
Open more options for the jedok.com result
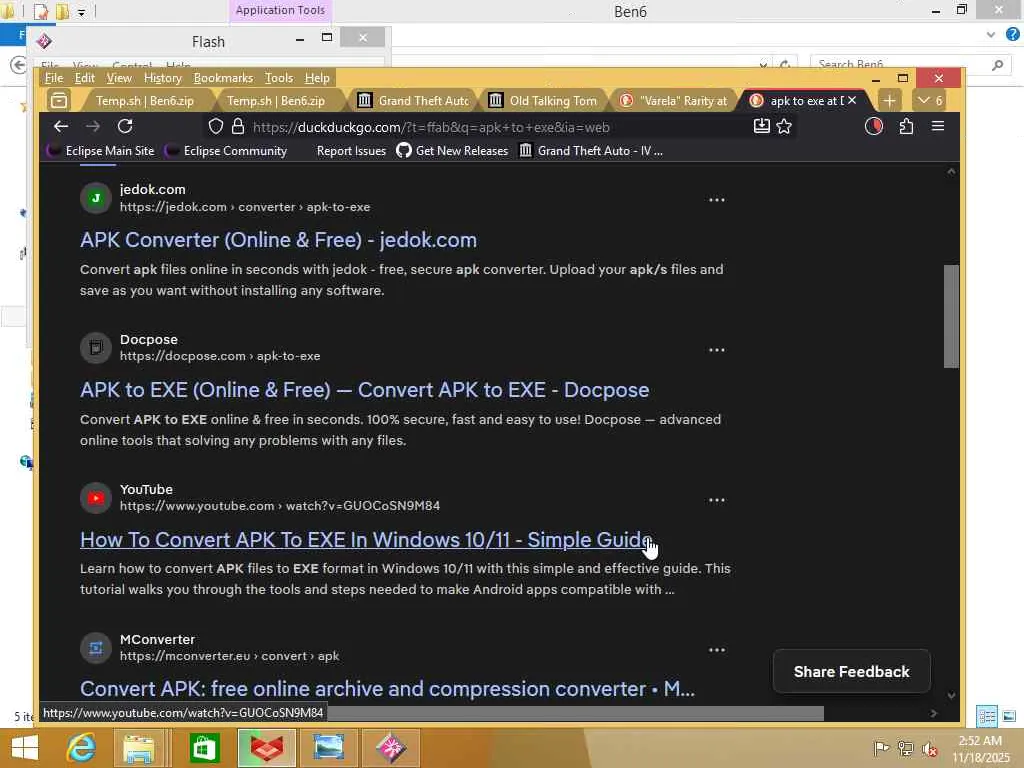(x=716, y=200)
